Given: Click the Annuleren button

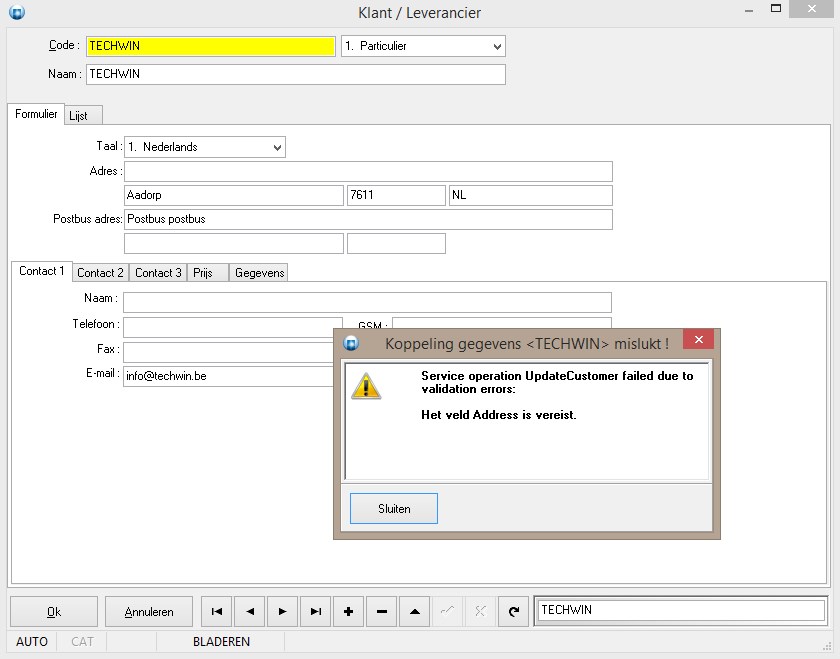Looking at the screenshot, I should coord(149,611).
